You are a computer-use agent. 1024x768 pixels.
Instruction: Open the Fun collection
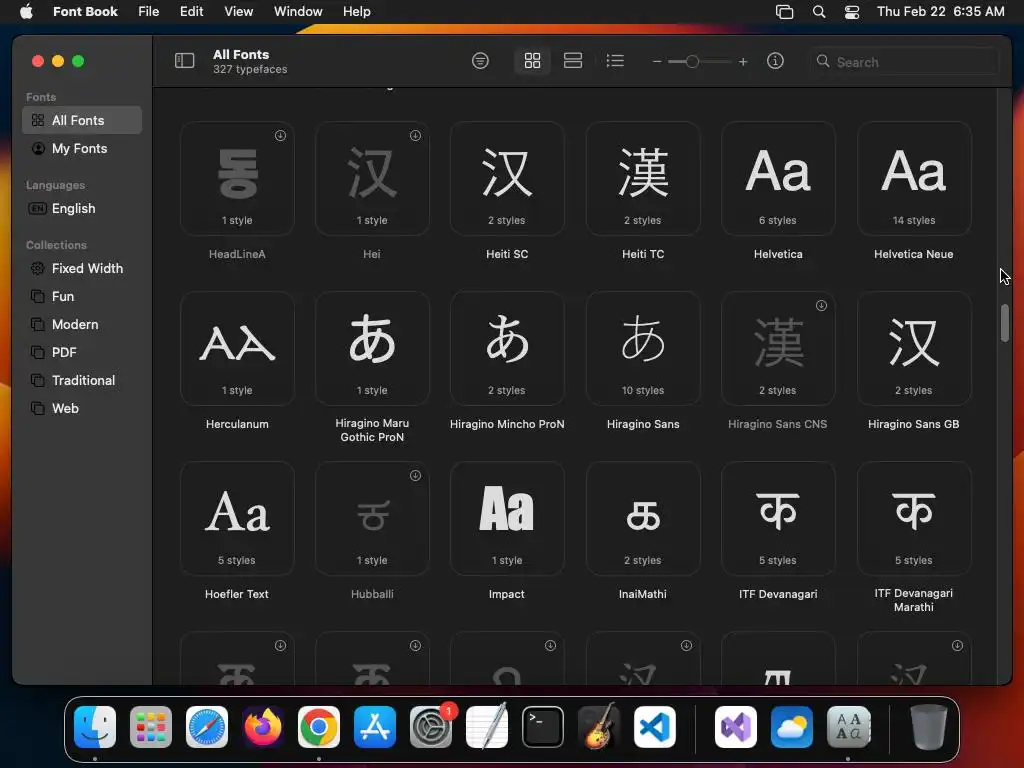click(82, 296)
